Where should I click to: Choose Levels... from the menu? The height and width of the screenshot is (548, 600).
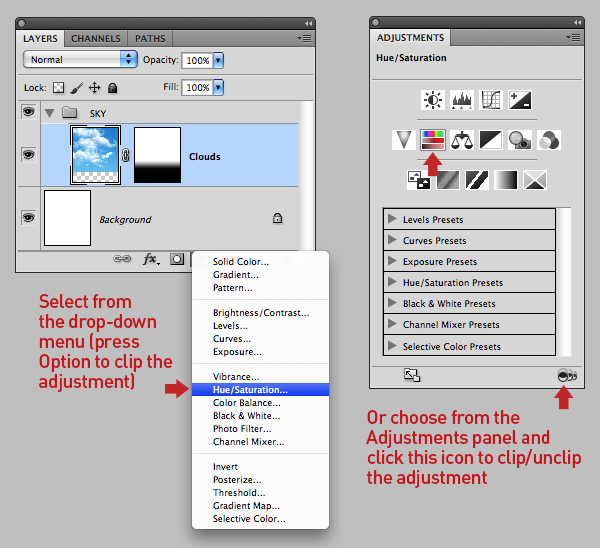point(260,326)
